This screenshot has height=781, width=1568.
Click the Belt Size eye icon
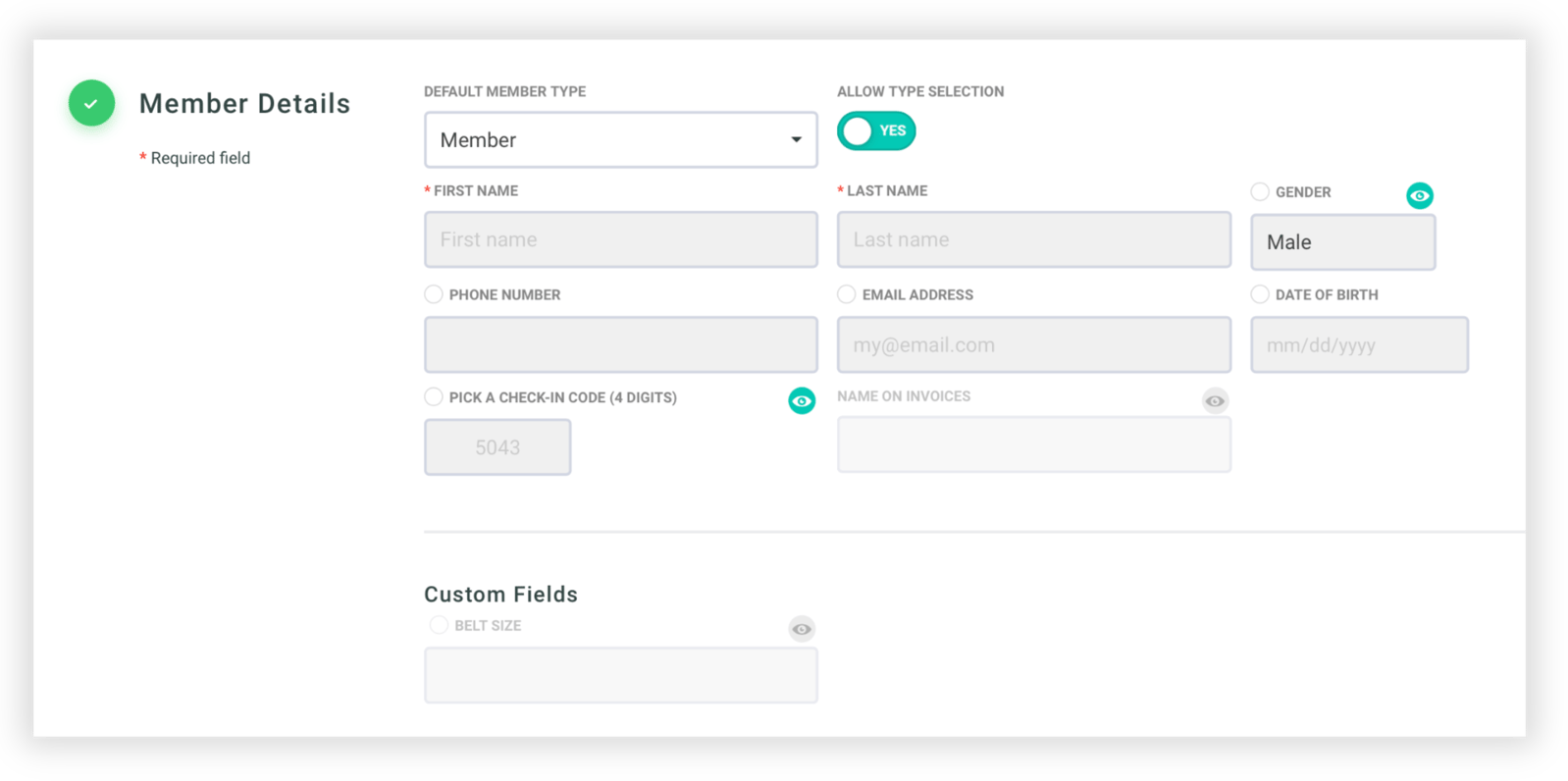802,629
